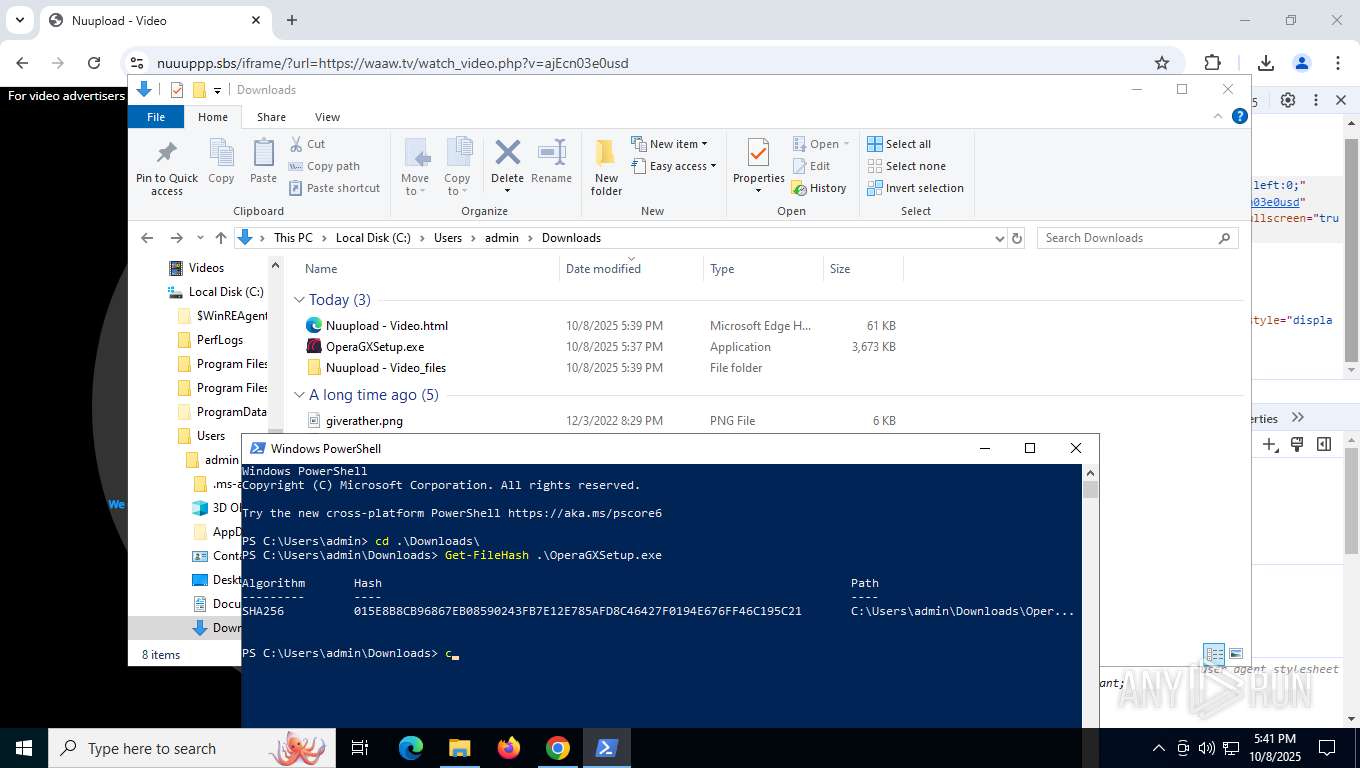
Task: Select Nuupload - Video.html file
Action: click(387, 326)
